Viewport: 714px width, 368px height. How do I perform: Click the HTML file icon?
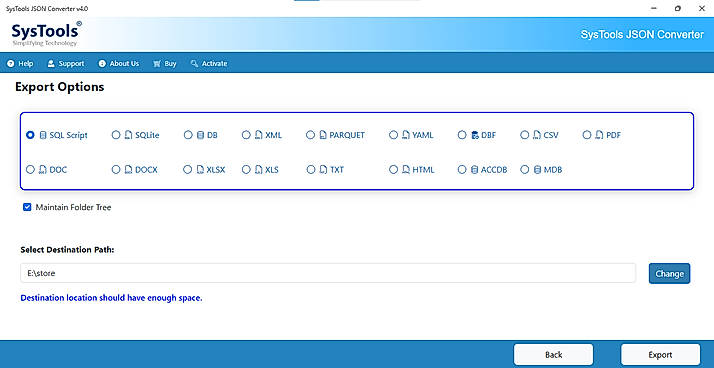(406, 170)
